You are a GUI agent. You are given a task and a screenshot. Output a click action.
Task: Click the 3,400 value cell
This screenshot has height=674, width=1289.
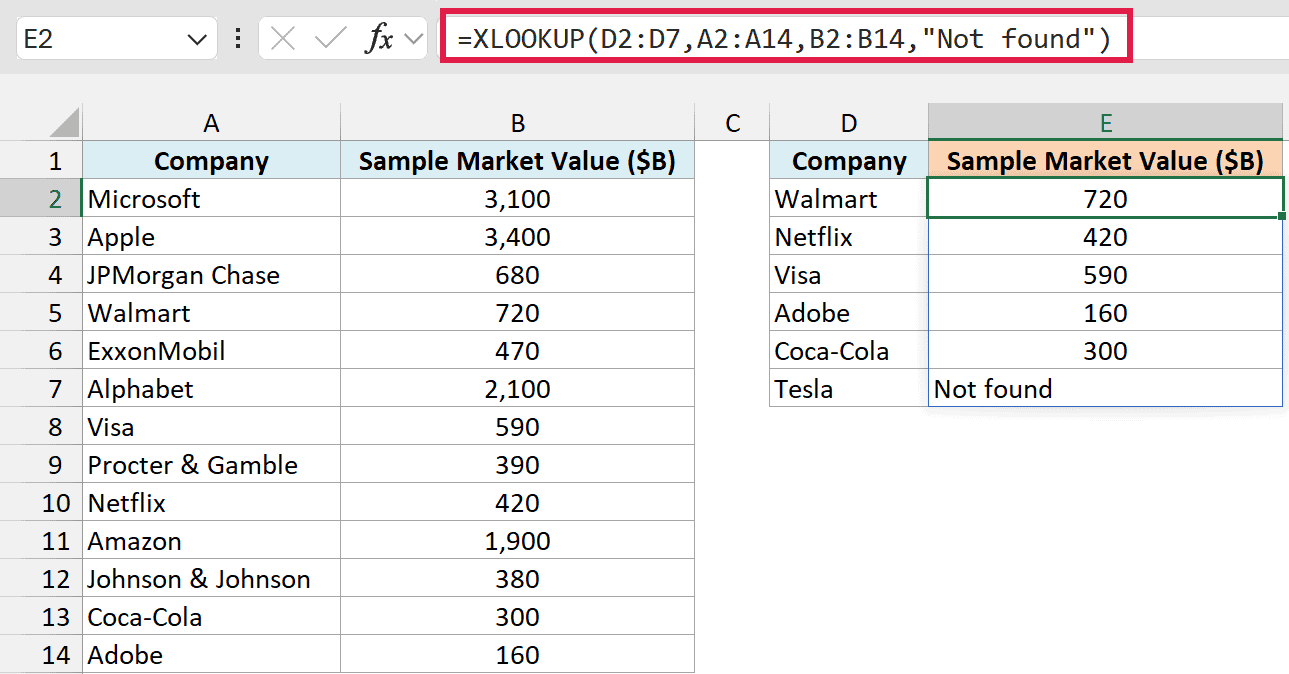point(517,237)
